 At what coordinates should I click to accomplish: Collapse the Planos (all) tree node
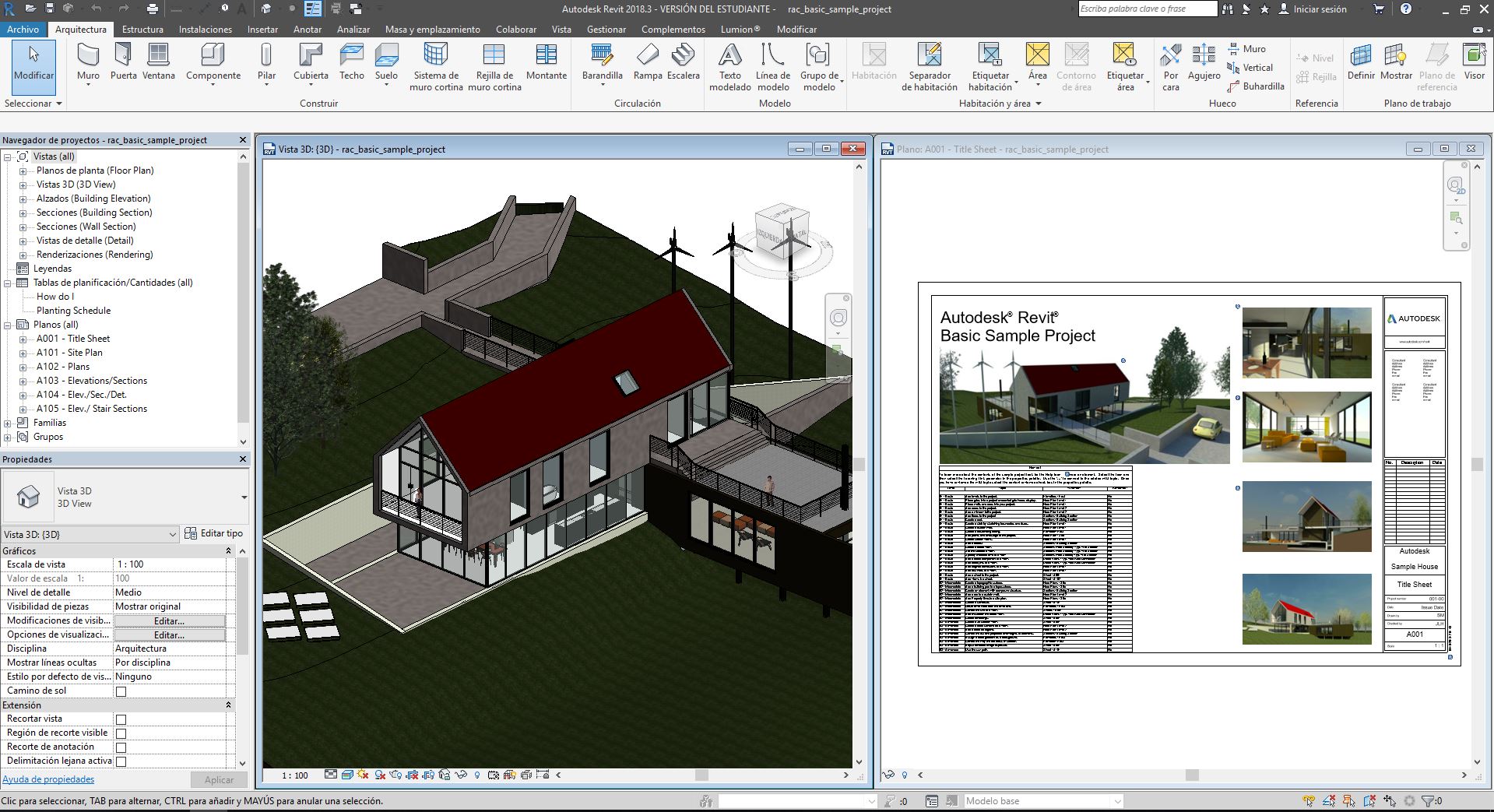pyautogui.click(x=8, y=325)
